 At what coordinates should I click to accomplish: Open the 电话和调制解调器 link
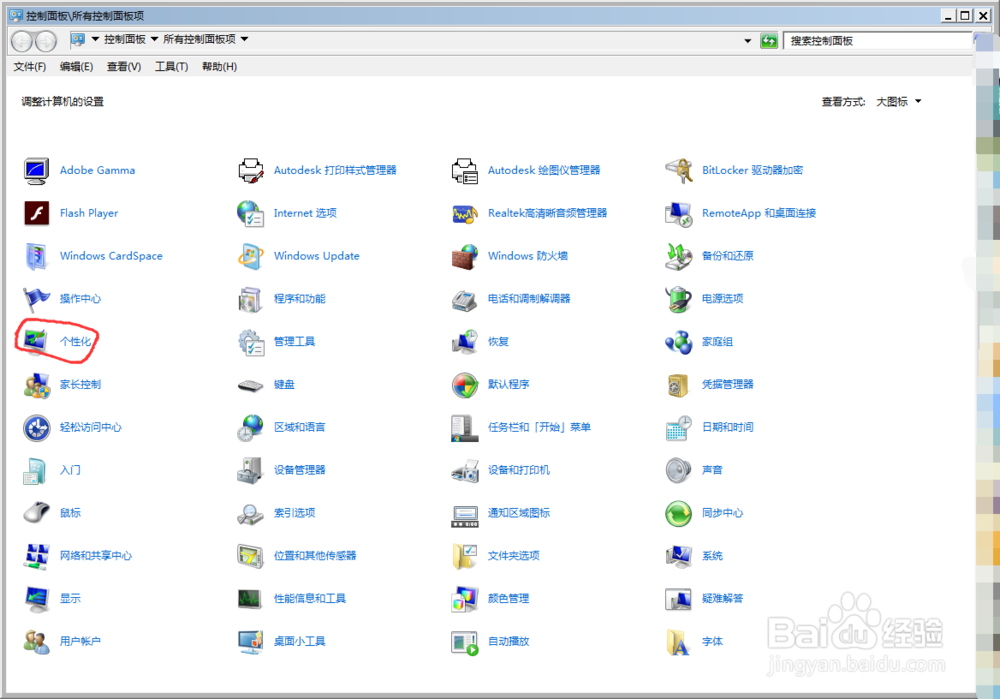pos(529,298)
